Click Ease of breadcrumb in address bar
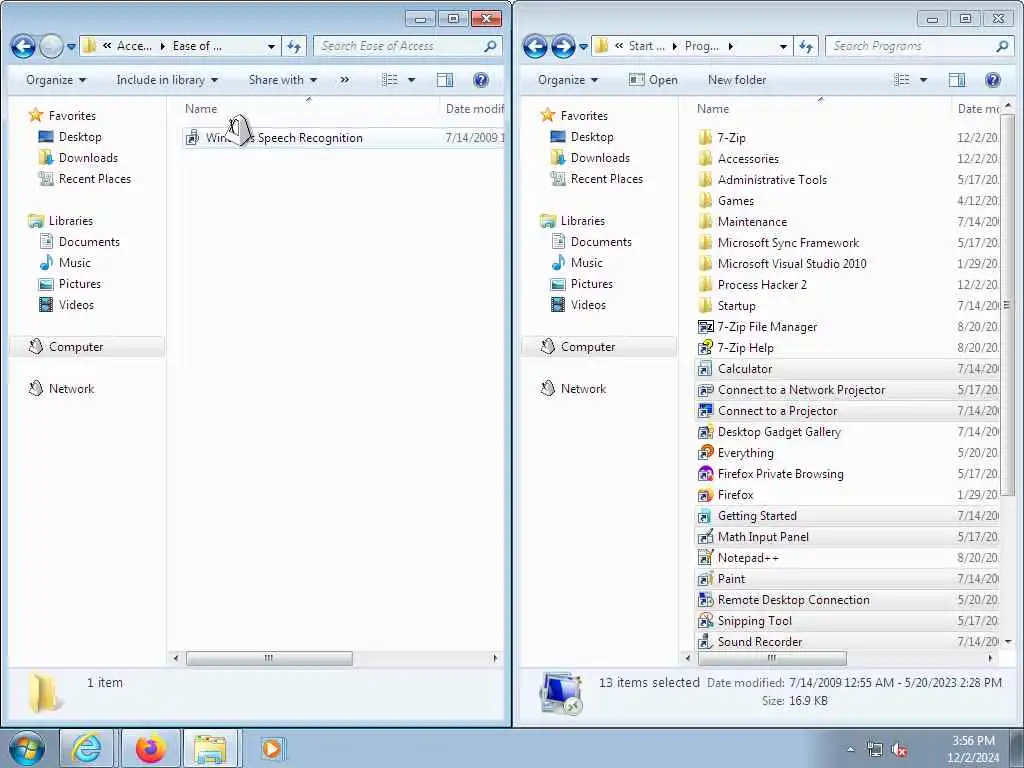 [197, 46]
